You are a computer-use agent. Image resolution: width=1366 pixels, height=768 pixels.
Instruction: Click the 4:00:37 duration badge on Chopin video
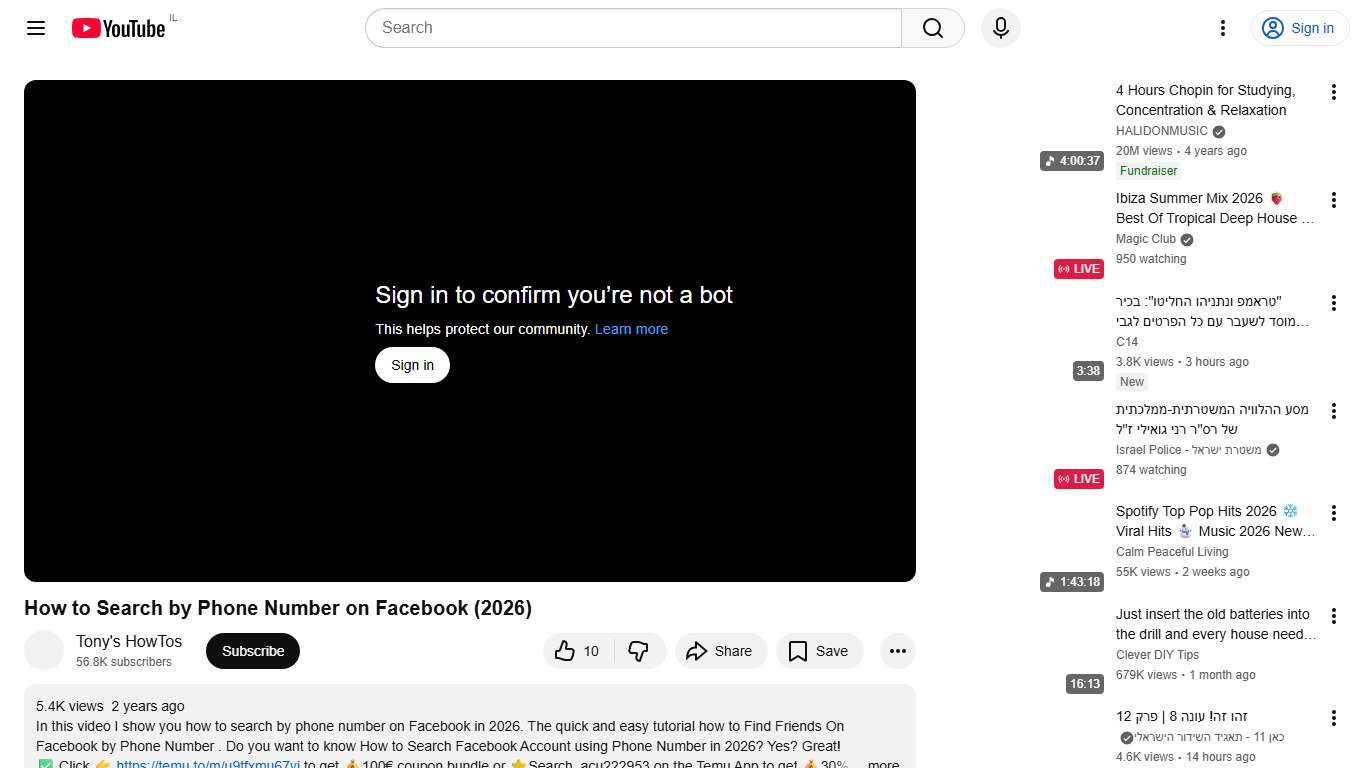pos(1071,160)
